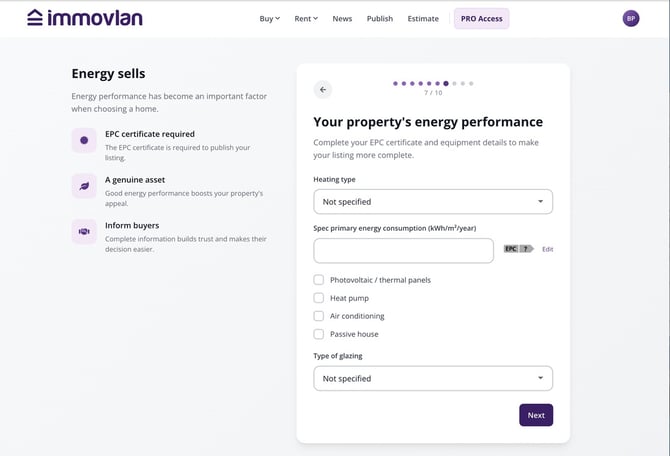
Task: Click the EPC certificate required icon
Action: (84, 140)
